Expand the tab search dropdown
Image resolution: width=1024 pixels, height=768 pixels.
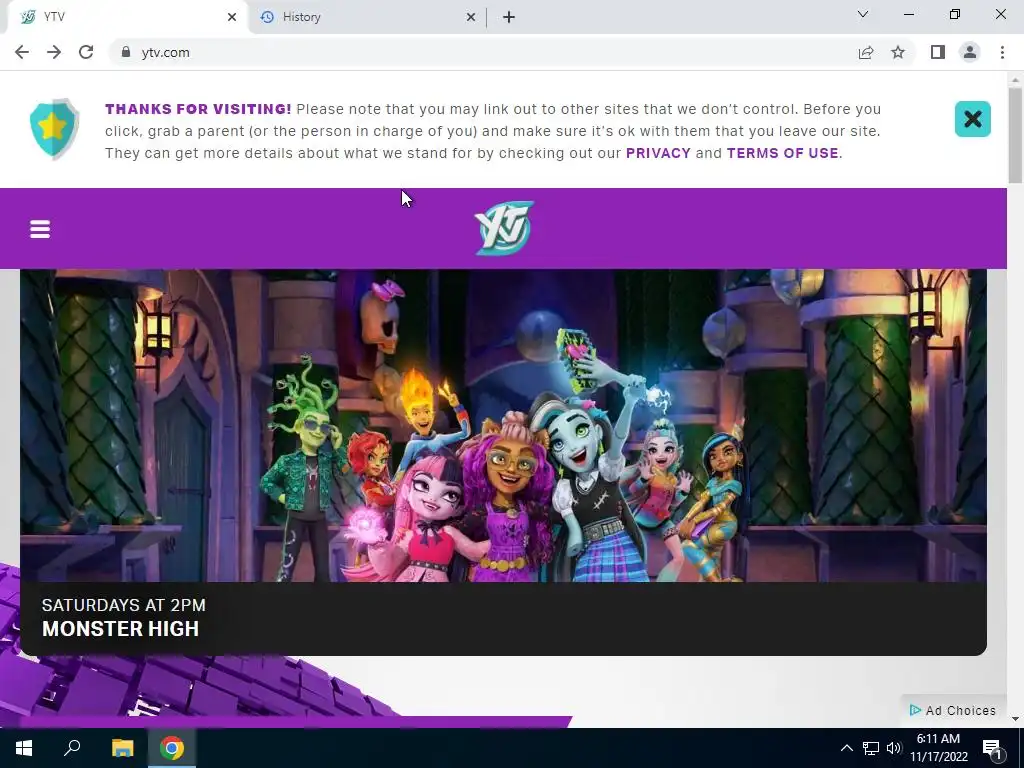click(863, 14)
